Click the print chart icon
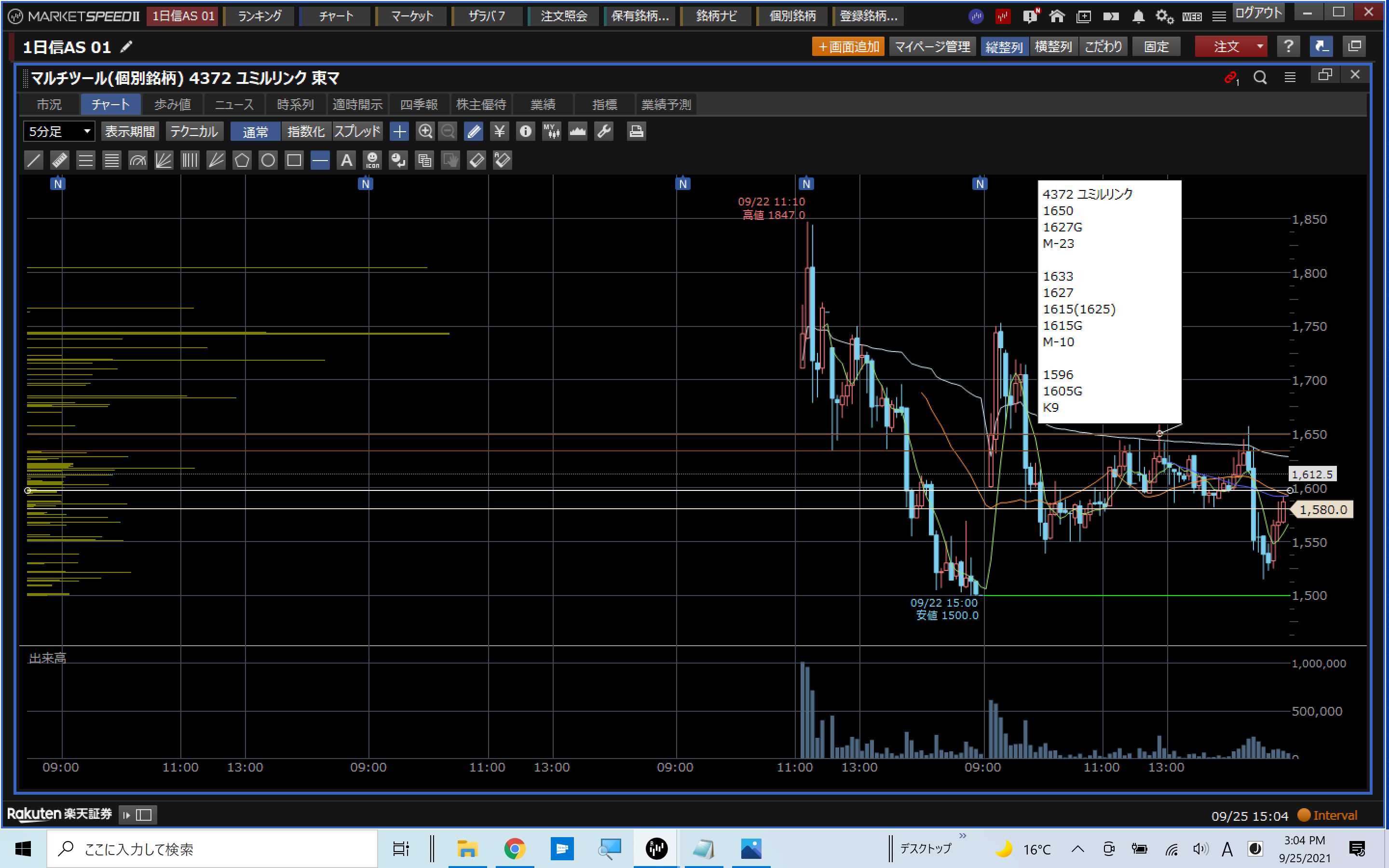Image resolution: width=1389 pixels, height=868 pixels. point(635,132)
